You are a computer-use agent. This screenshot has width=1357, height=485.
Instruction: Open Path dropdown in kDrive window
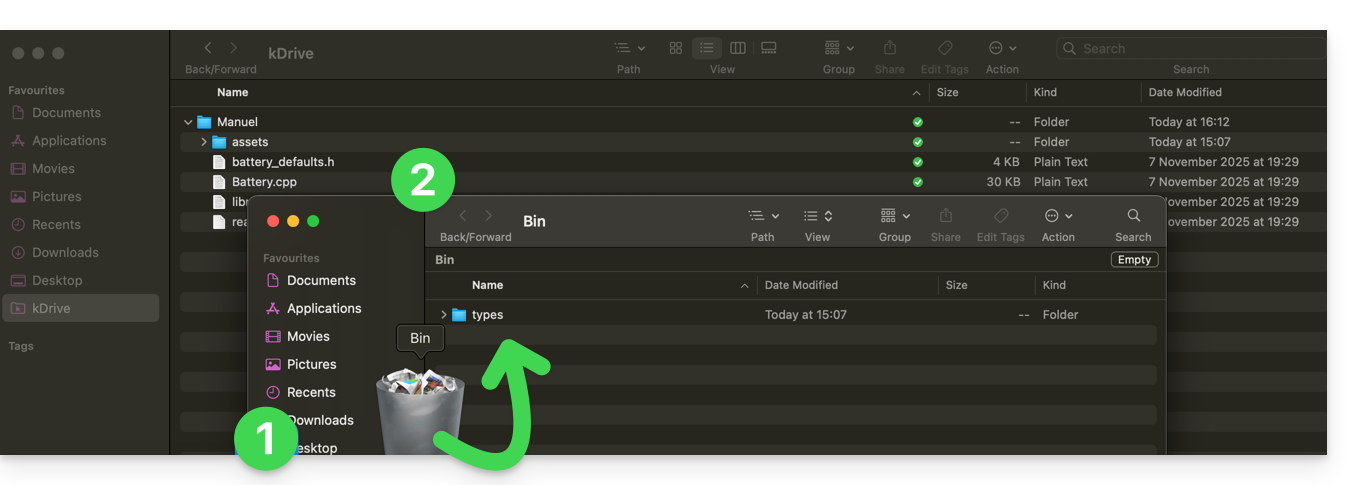tap(629, 48)
